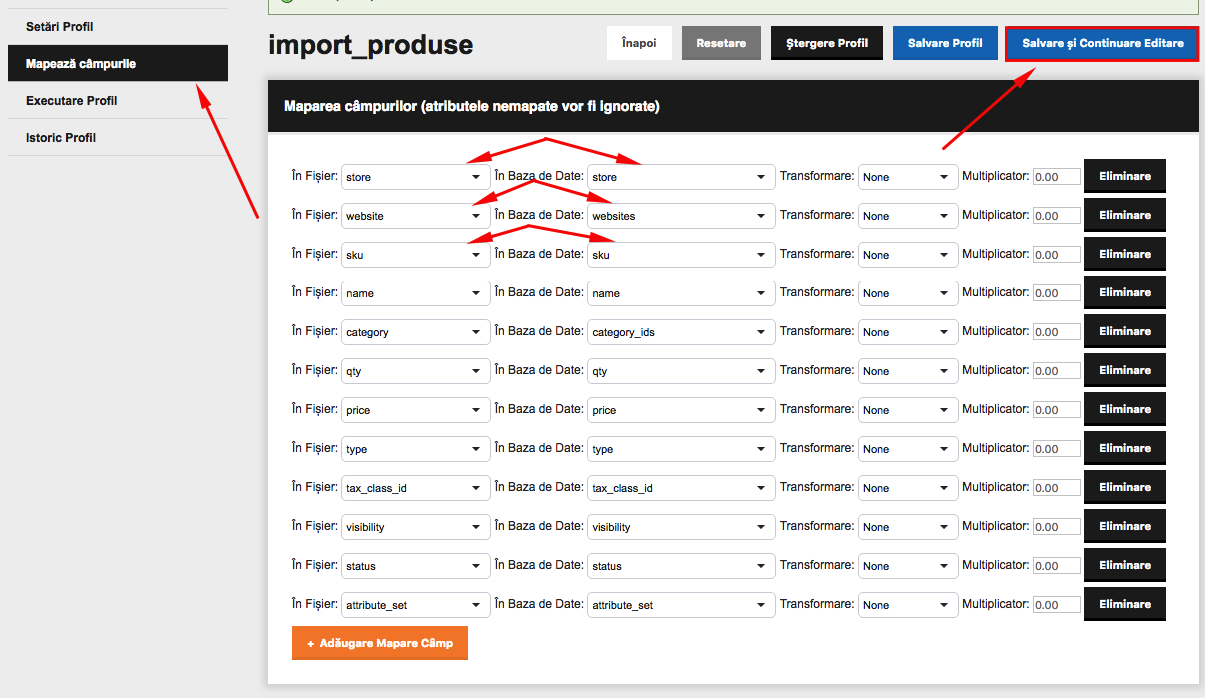The image size is (1205, 698).
Task: Focus the Multiplicator field in the store row
Action: pos(1057,177)
